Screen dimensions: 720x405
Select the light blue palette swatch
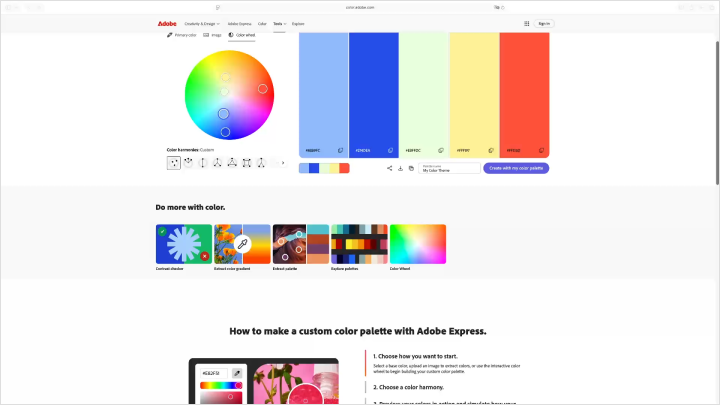pyautogui.click(x=323, y=95)
